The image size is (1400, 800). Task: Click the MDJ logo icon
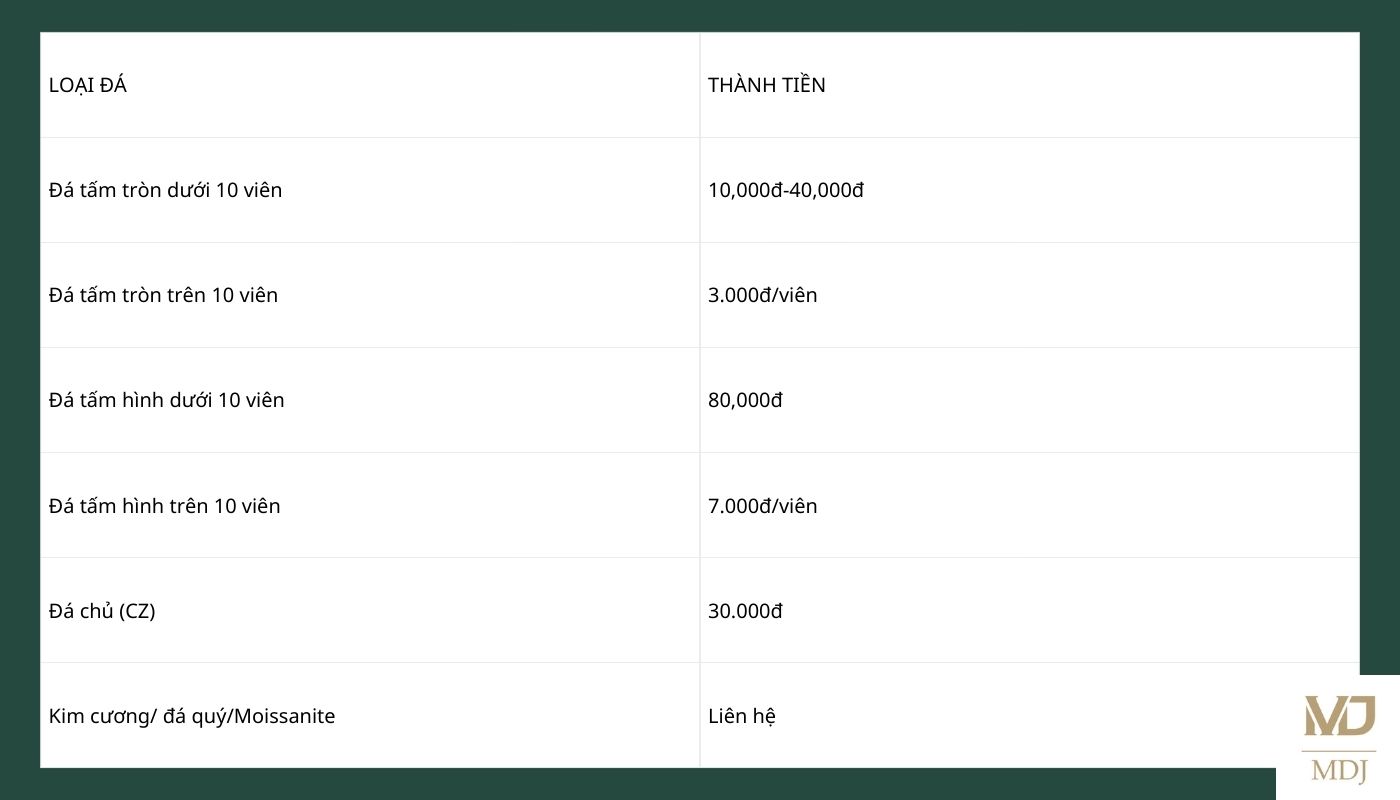click(1339, 716)
